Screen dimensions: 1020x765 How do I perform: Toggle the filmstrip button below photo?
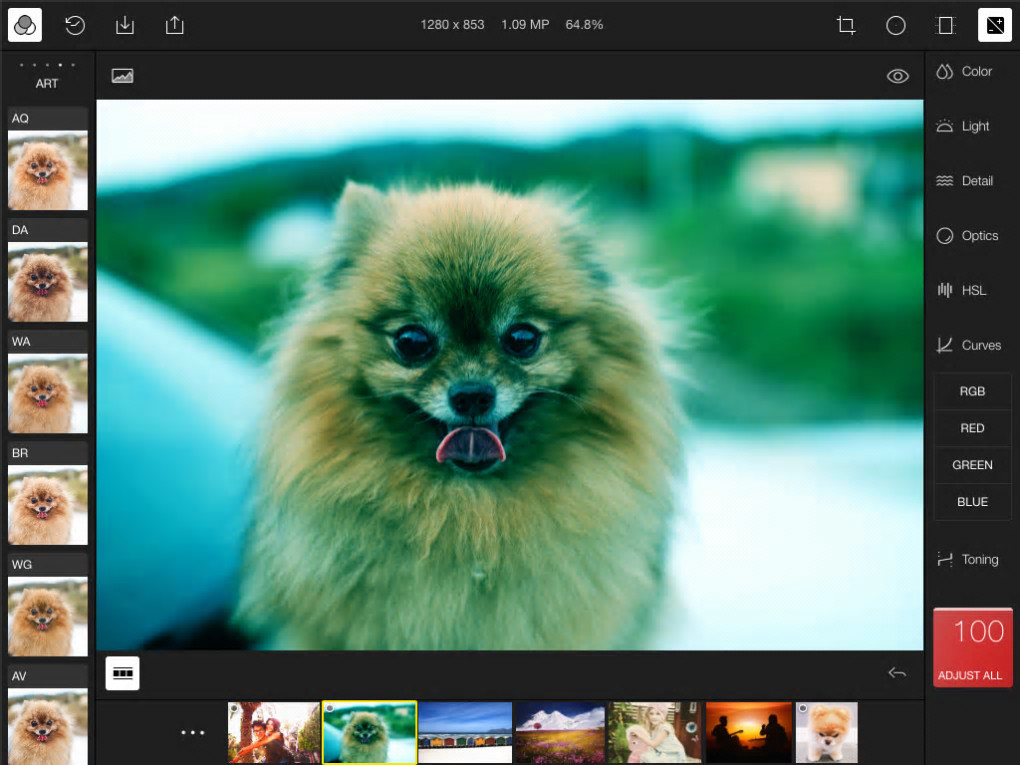[122, 673]
